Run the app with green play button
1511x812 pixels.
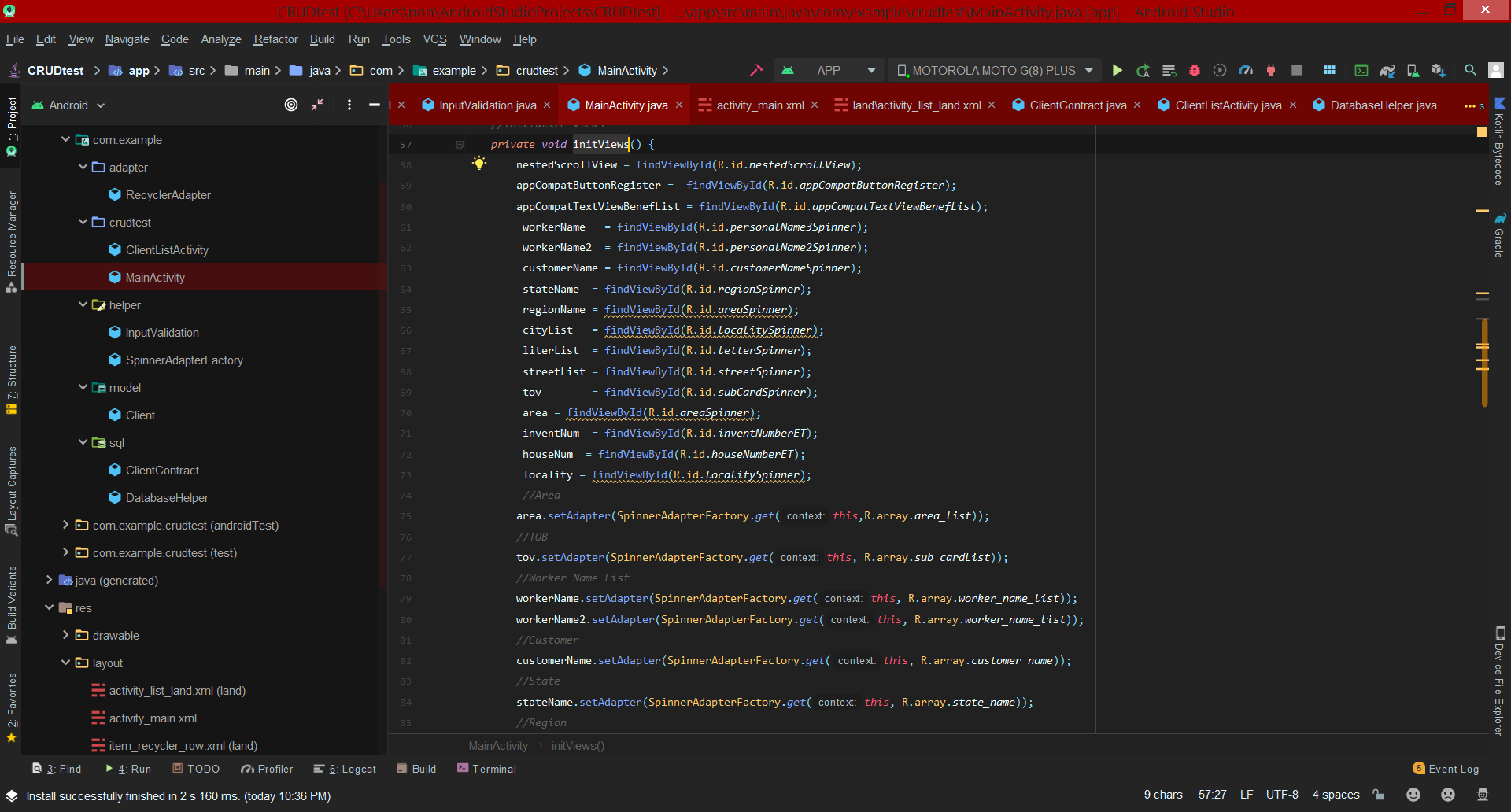click(x=1117, y=70)
